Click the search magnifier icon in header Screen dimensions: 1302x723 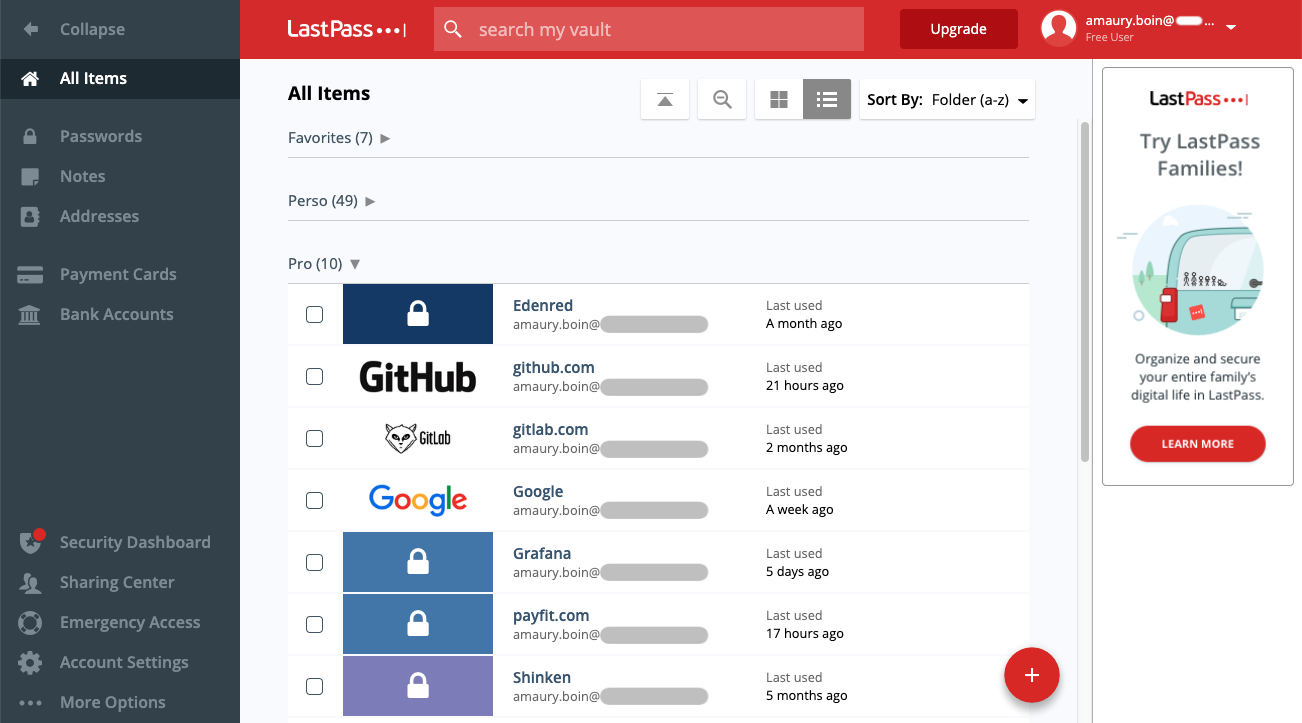[453, 29]
